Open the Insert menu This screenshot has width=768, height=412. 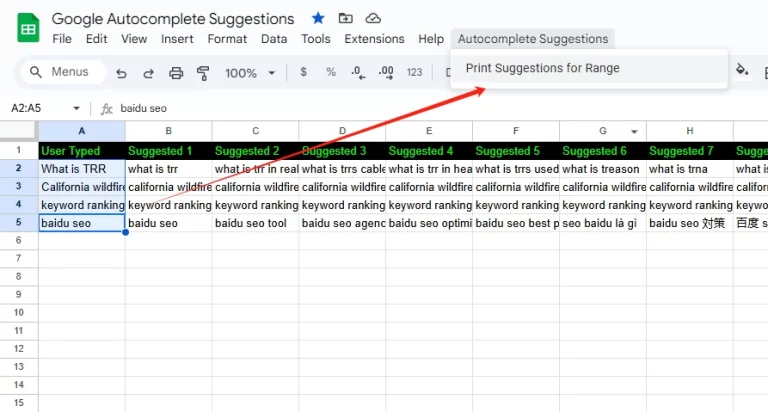coord(177,39)
